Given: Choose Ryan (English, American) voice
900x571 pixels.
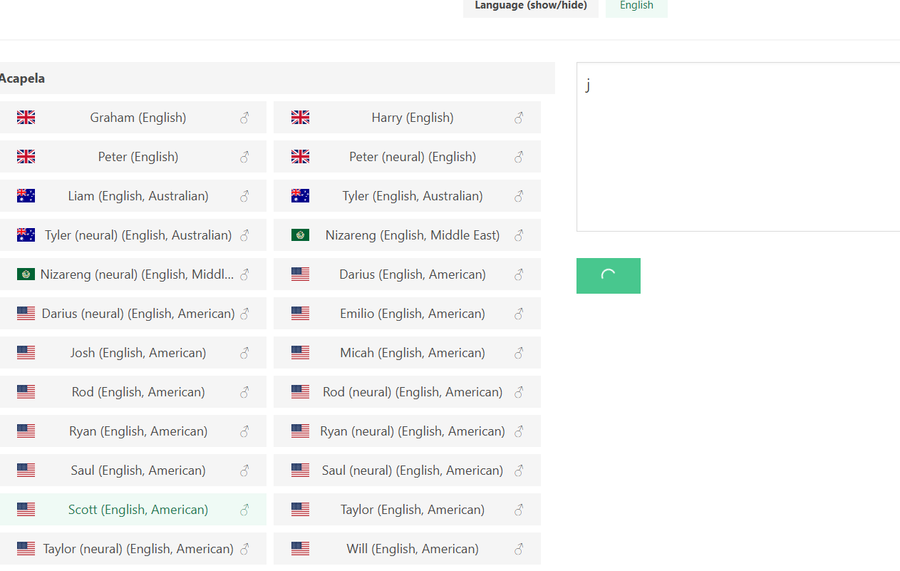Looking at the screenshot, I should click(138, 431).
